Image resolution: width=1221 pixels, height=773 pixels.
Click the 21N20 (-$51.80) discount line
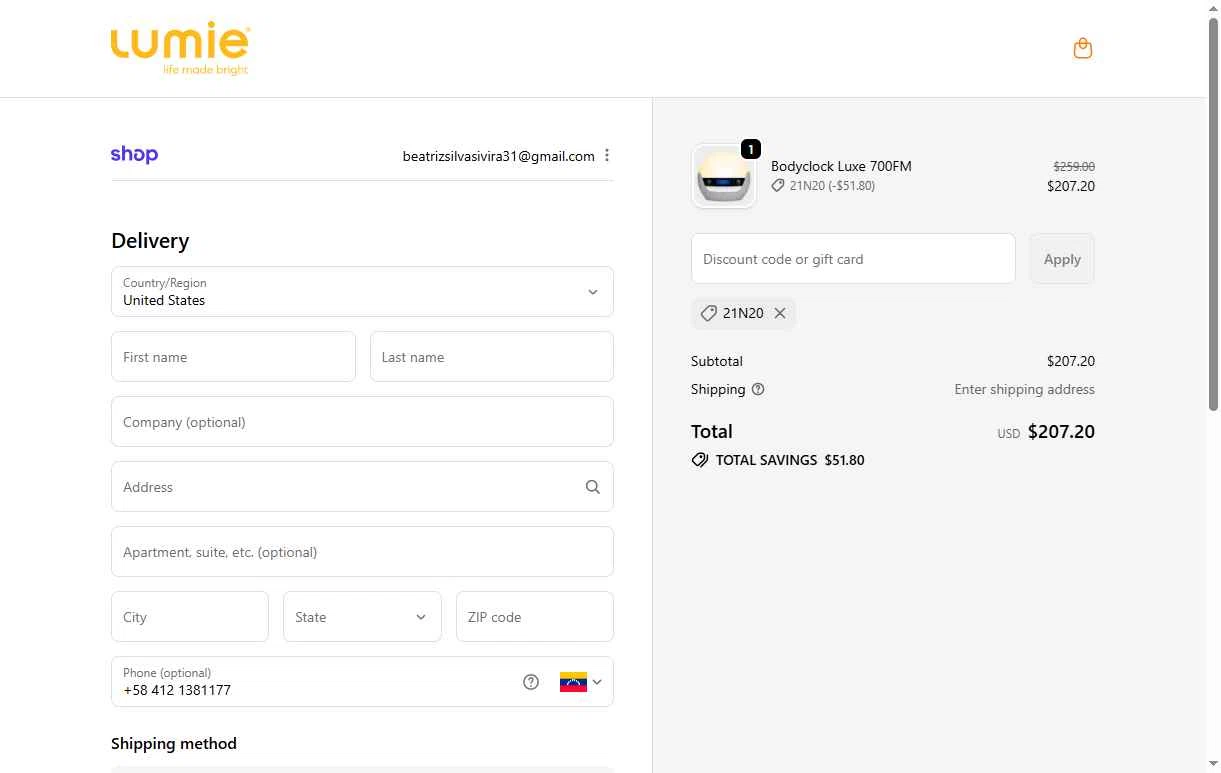(x=823, y=186)
